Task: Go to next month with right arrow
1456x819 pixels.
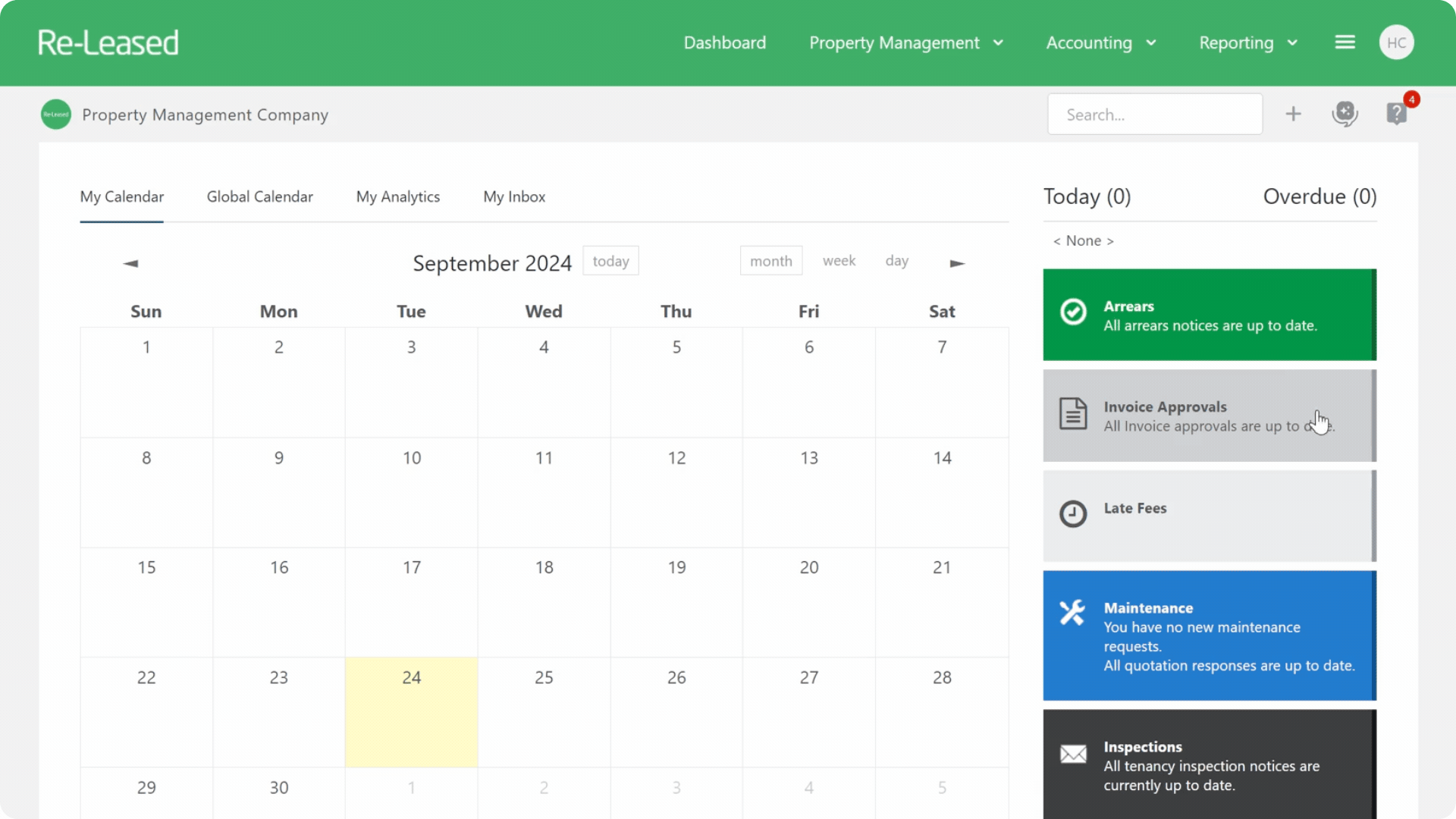Action: click(x=957, y=263)
